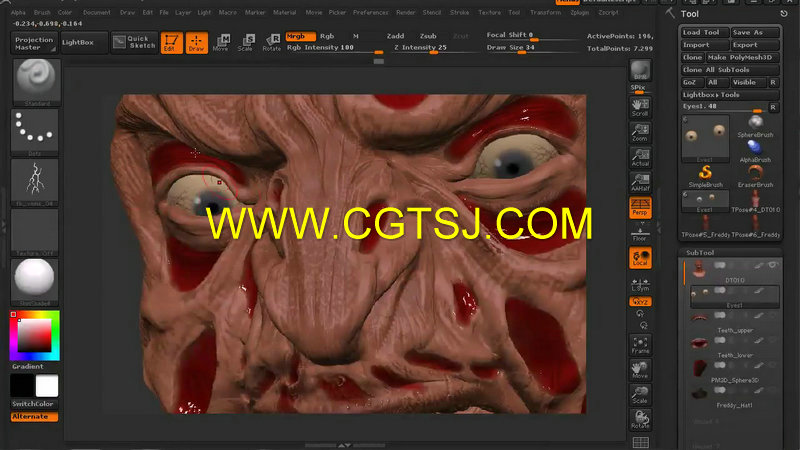Click the BPR render button
Image resolution: width=800 pixels, height=450 pixels.
(640, 70)
